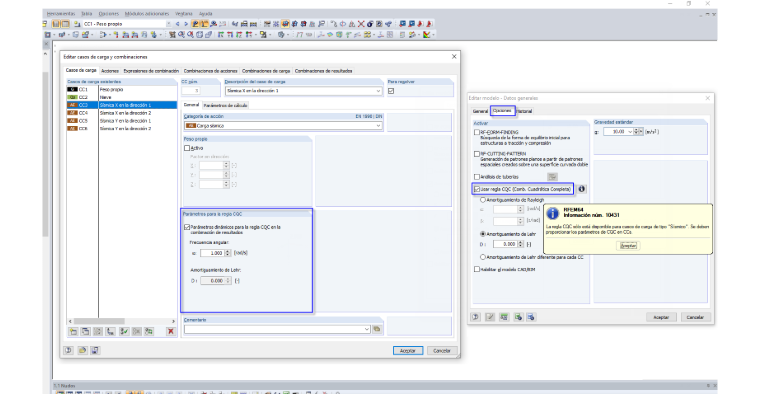This screenshot has width=760, height=394.
Task: Enable Habilitar el modelo CAD/BIM checkbox
Action: pos(477,269)
